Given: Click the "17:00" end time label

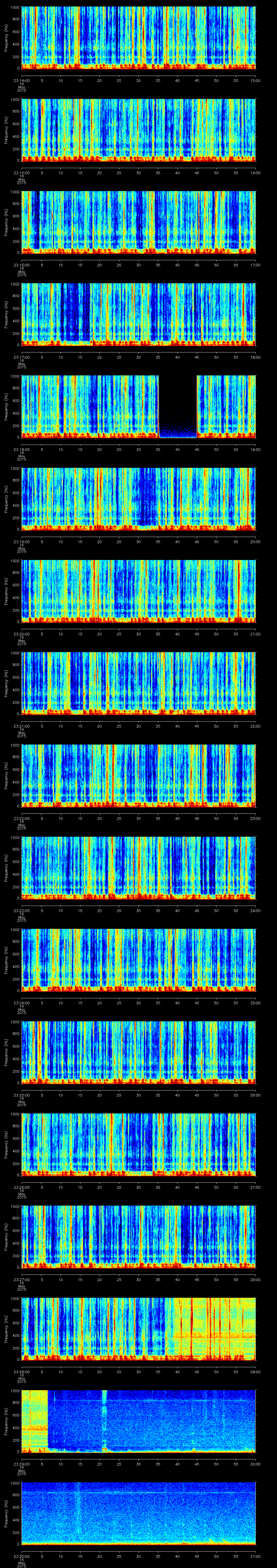Looking at the screenshot, I should pyautogui.click(x=256, y=265).
